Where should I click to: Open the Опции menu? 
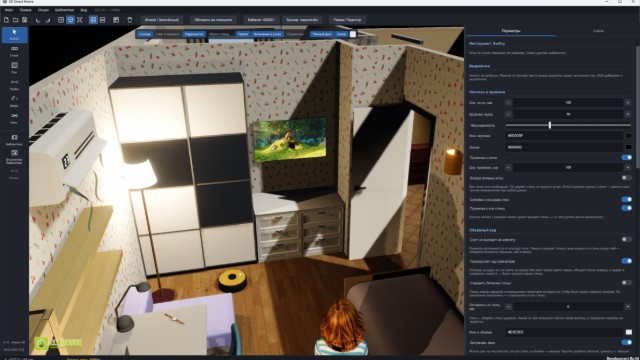[x=43, y=10]
